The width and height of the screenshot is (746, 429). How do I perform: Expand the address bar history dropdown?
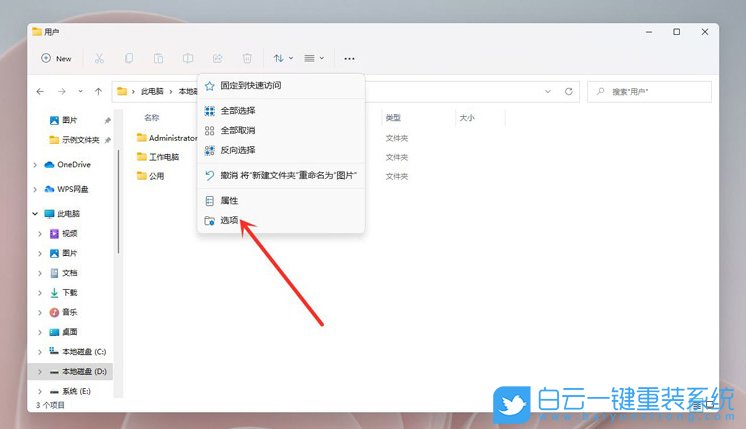click(x=548, y=91)
